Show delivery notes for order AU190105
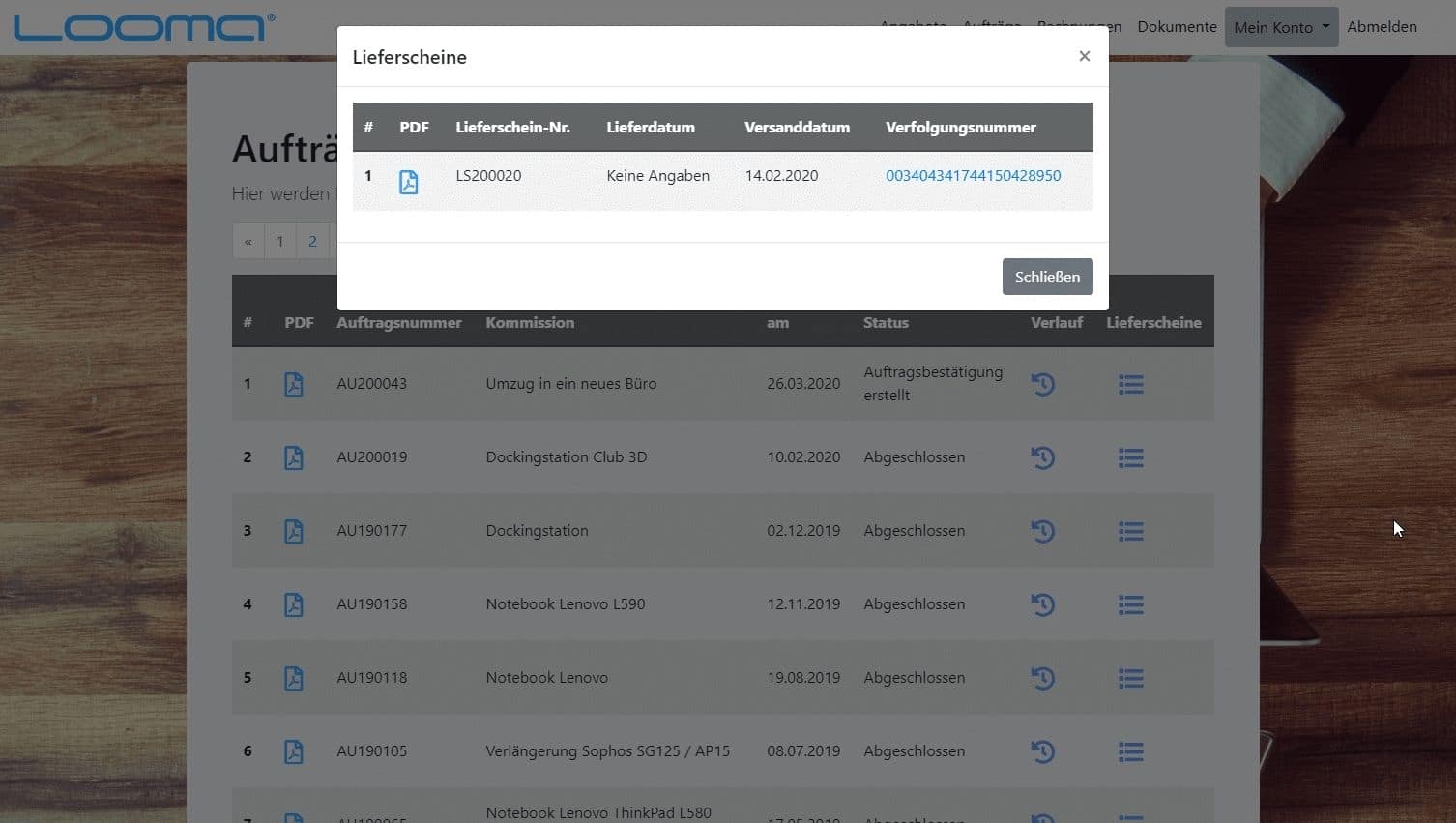1456x823 pixels. click(x=1130, y=751)
